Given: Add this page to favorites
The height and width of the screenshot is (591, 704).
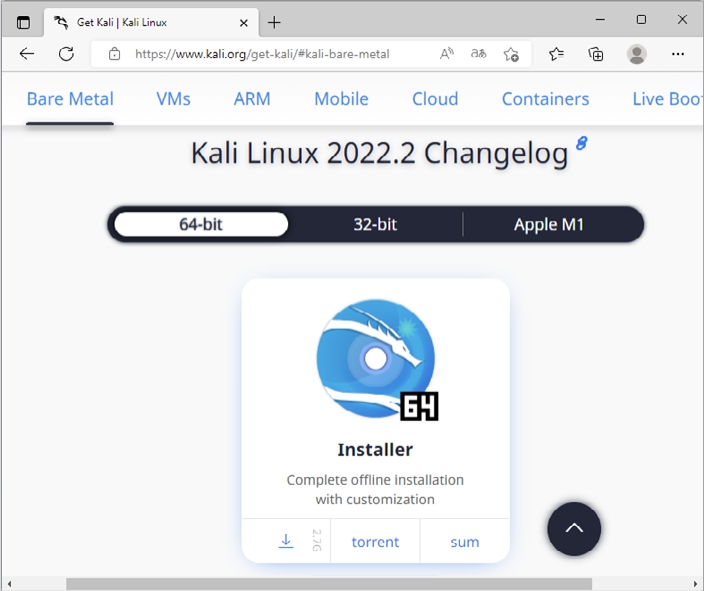Looking at the screenshot, I should pyautogui.click(x=511, y=54).
